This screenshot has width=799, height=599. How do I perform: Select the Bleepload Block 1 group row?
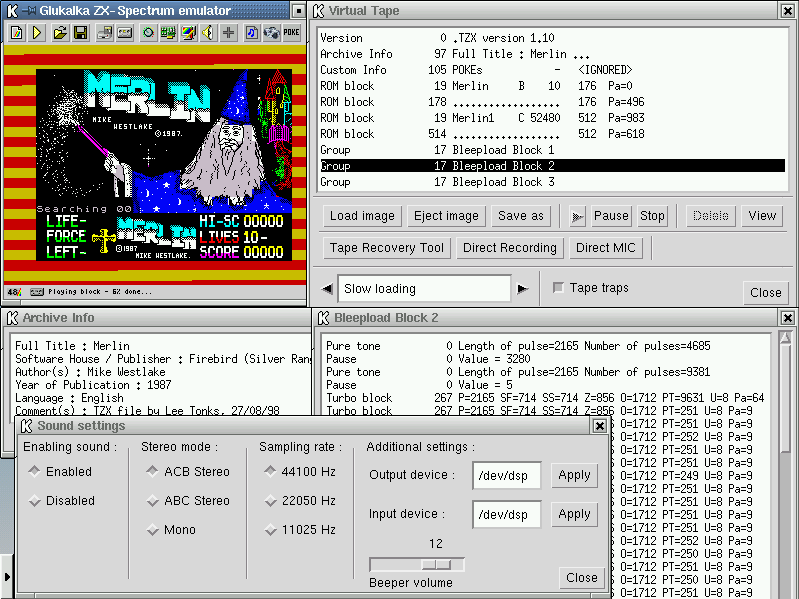click(552, 150)
